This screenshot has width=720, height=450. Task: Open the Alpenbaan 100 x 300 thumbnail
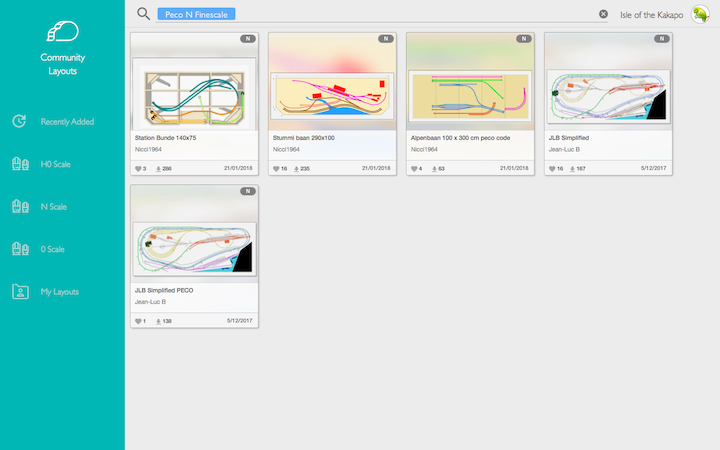click(x=469, y=92)
